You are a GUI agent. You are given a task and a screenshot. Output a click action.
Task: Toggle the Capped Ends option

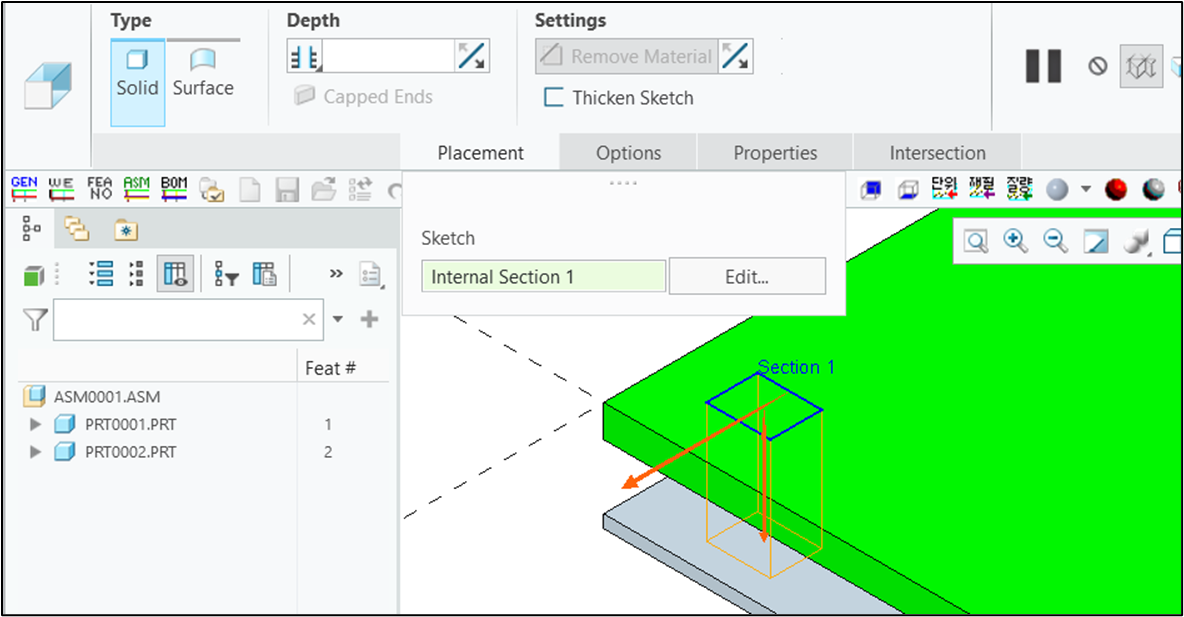point(363,97)
